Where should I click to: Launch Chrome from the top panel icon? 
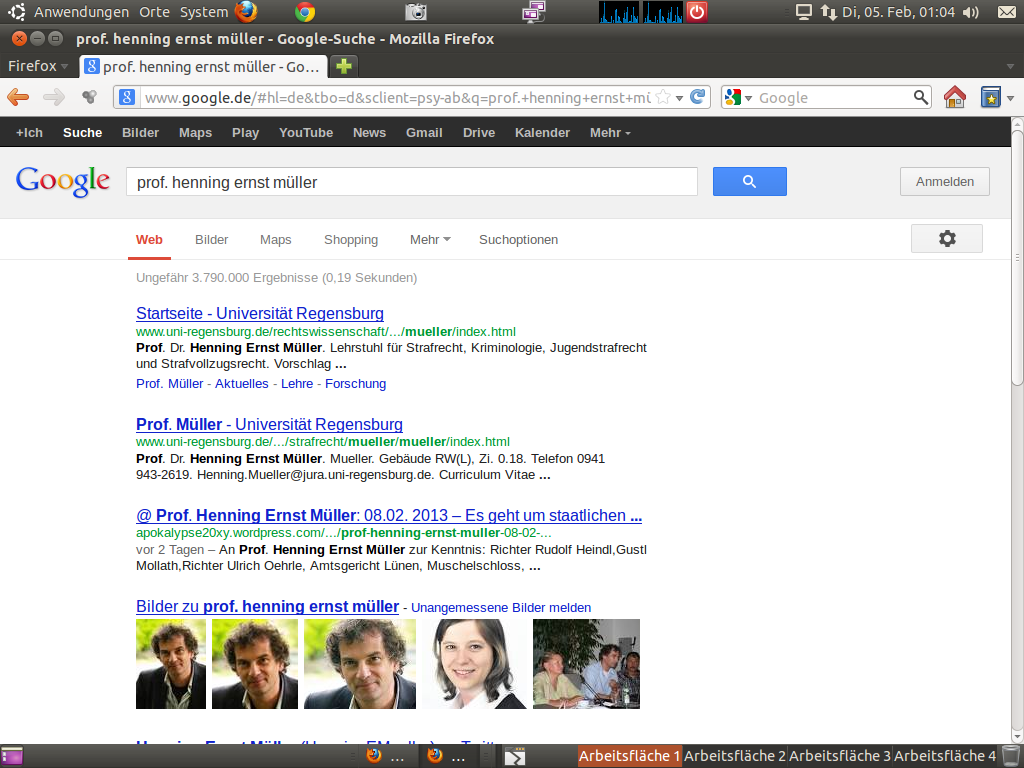305,12
